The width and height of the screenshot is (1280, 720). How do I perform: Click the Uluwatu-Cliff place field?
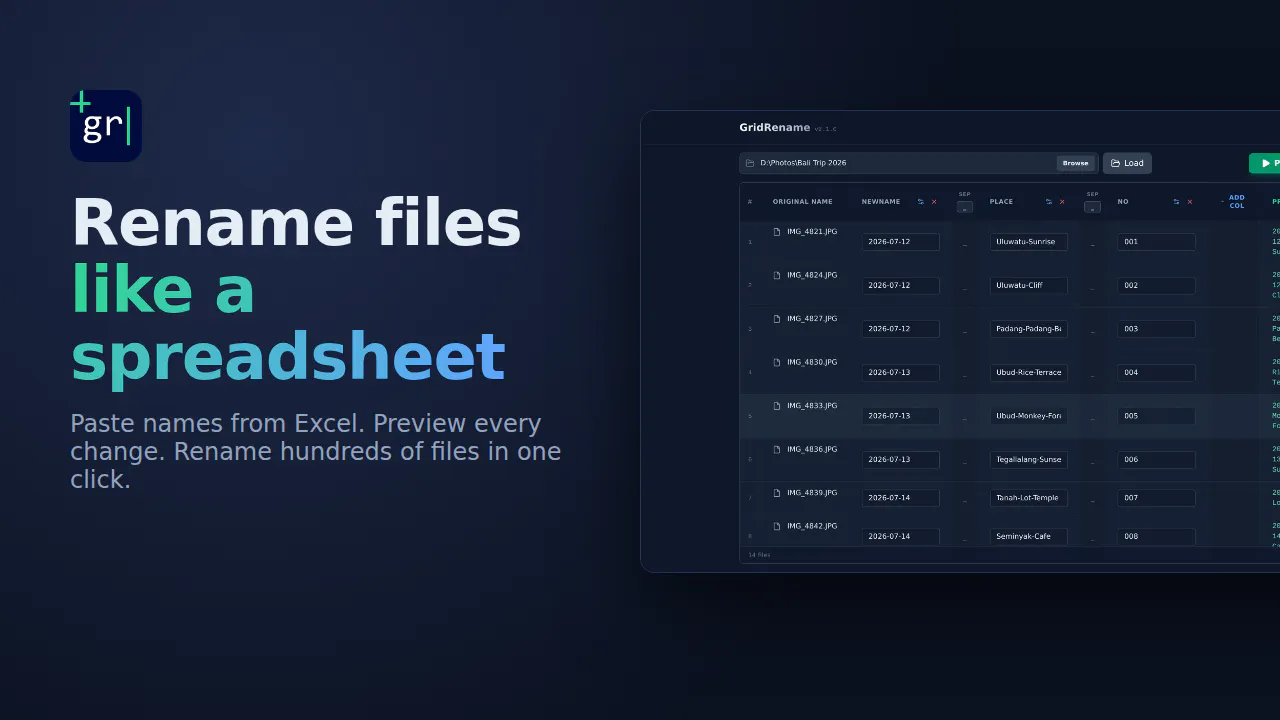(1029, 285)
